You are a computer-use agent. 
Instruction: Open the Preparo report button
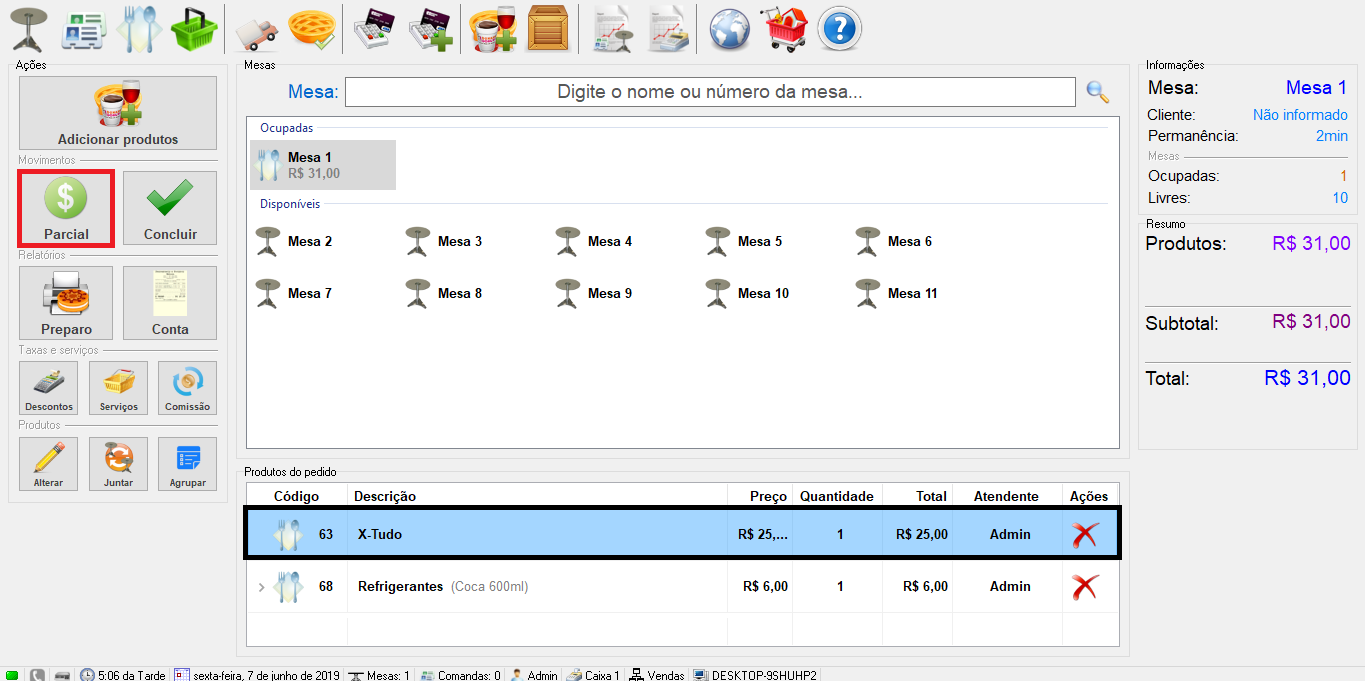pos(66,303)
